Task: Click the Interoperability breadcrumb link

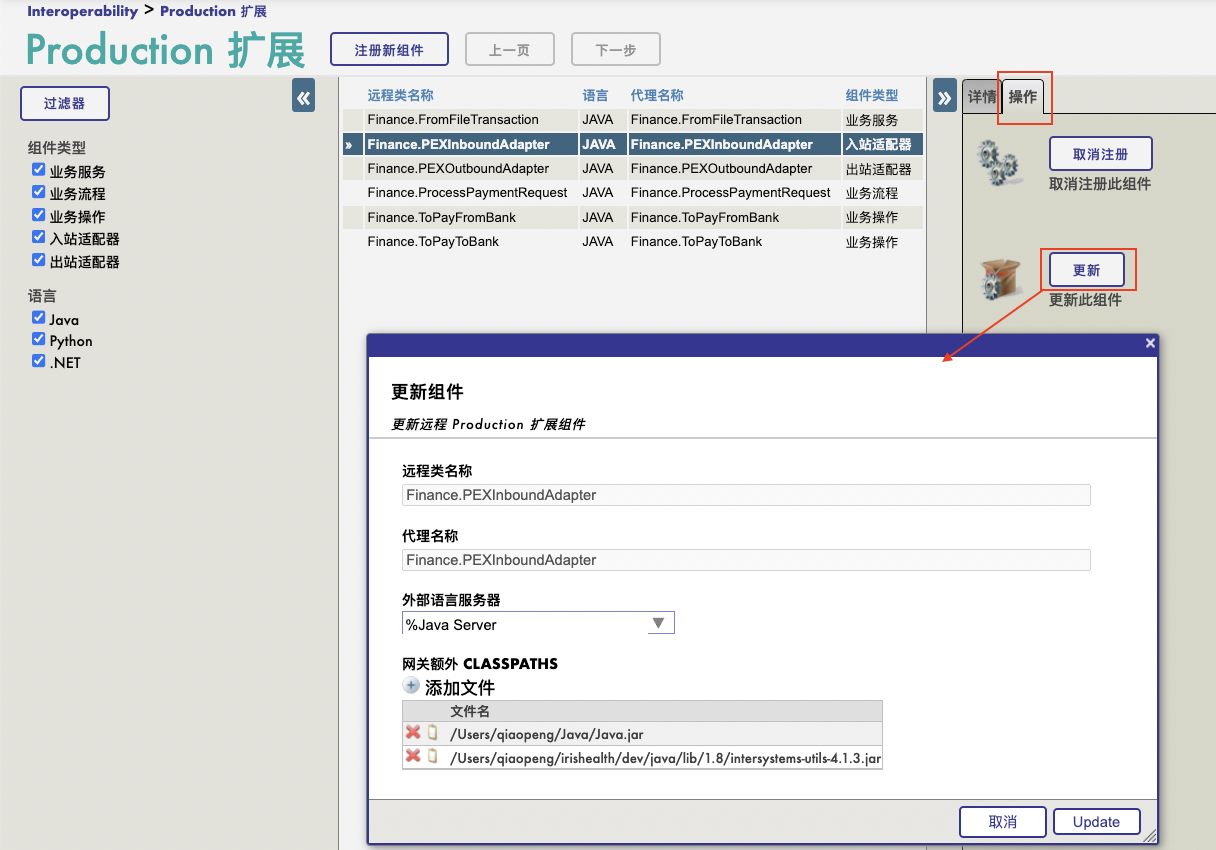Action: pos(82,12)
